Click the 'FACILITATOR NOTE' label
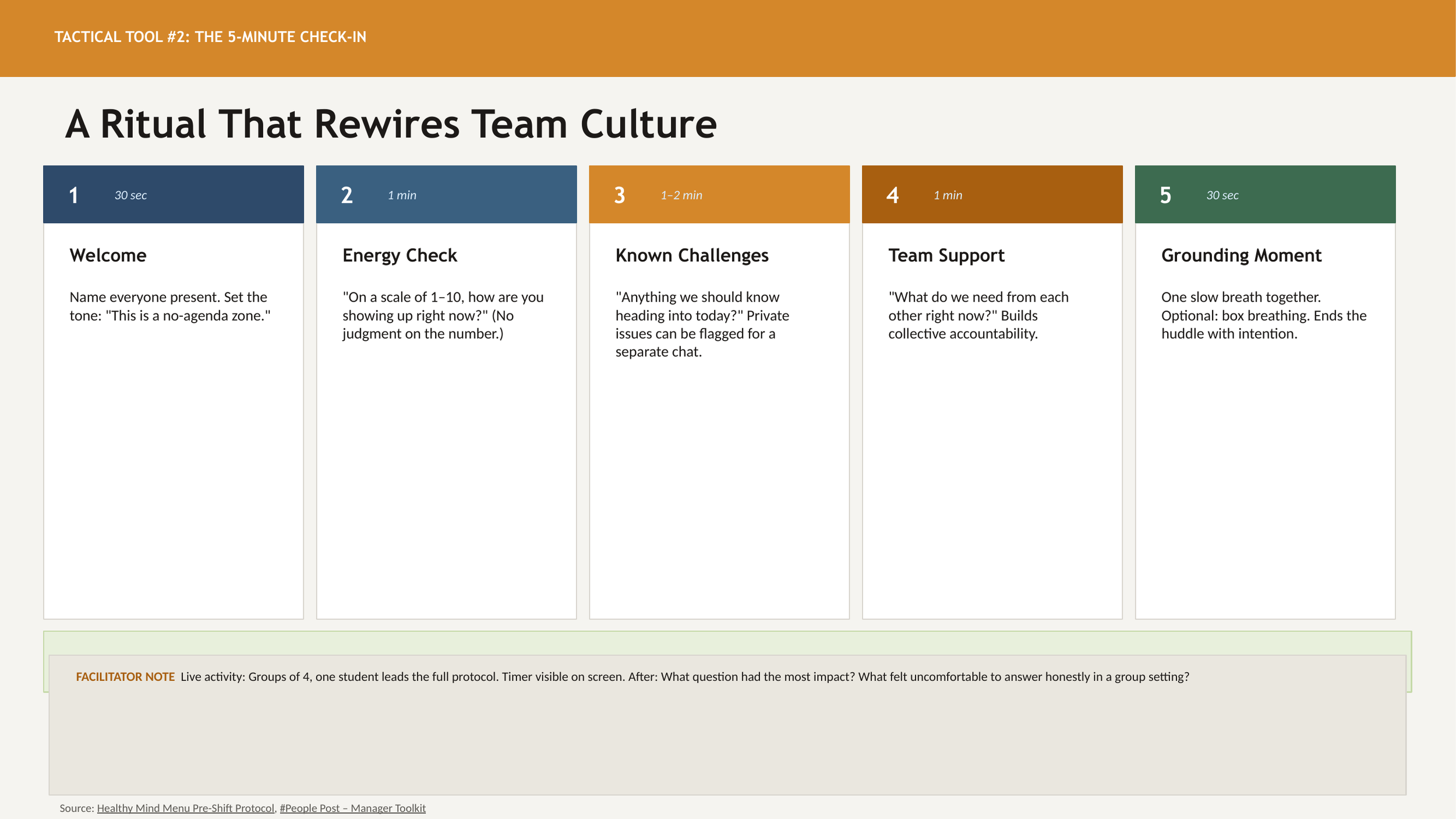 [x=125, y=677]
